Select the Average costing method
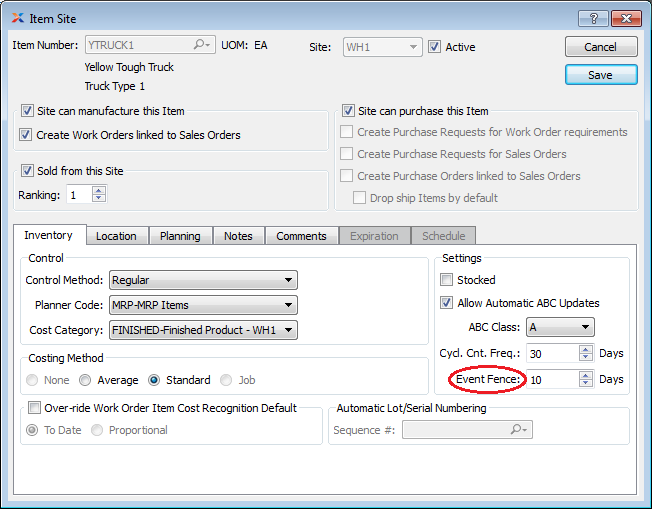 click(85, 380)
